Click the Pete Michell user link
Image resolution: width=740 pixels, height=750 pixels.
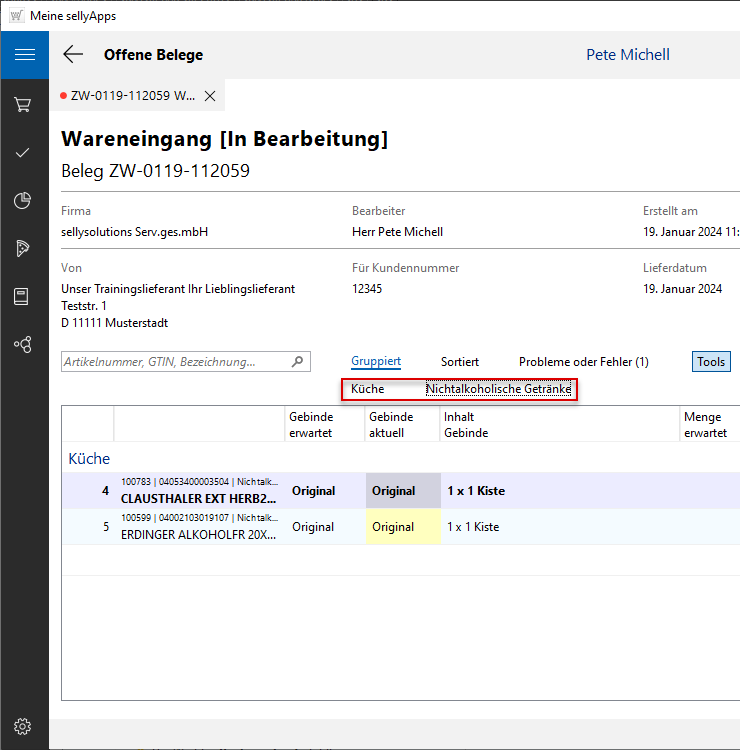pyautogui.click(x=627, y=55)
